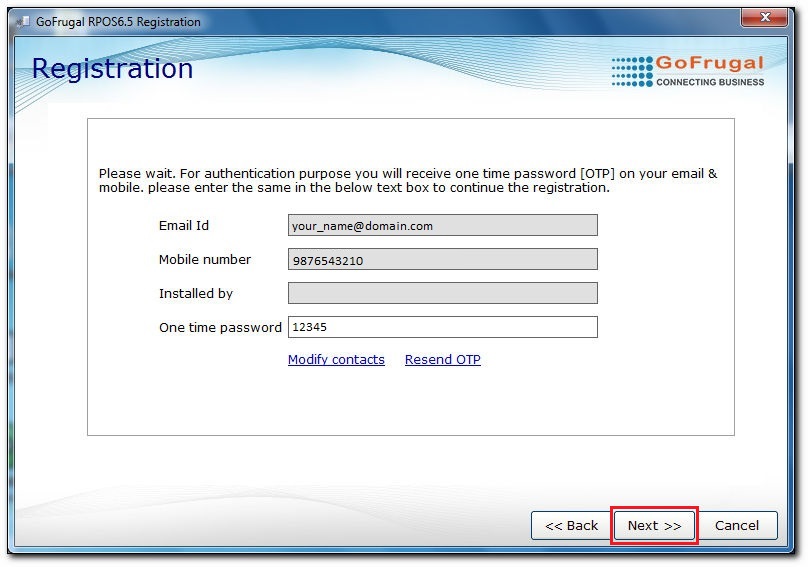Click into the Installed by field
The image size is (808, 567).
tap(442, 293)
